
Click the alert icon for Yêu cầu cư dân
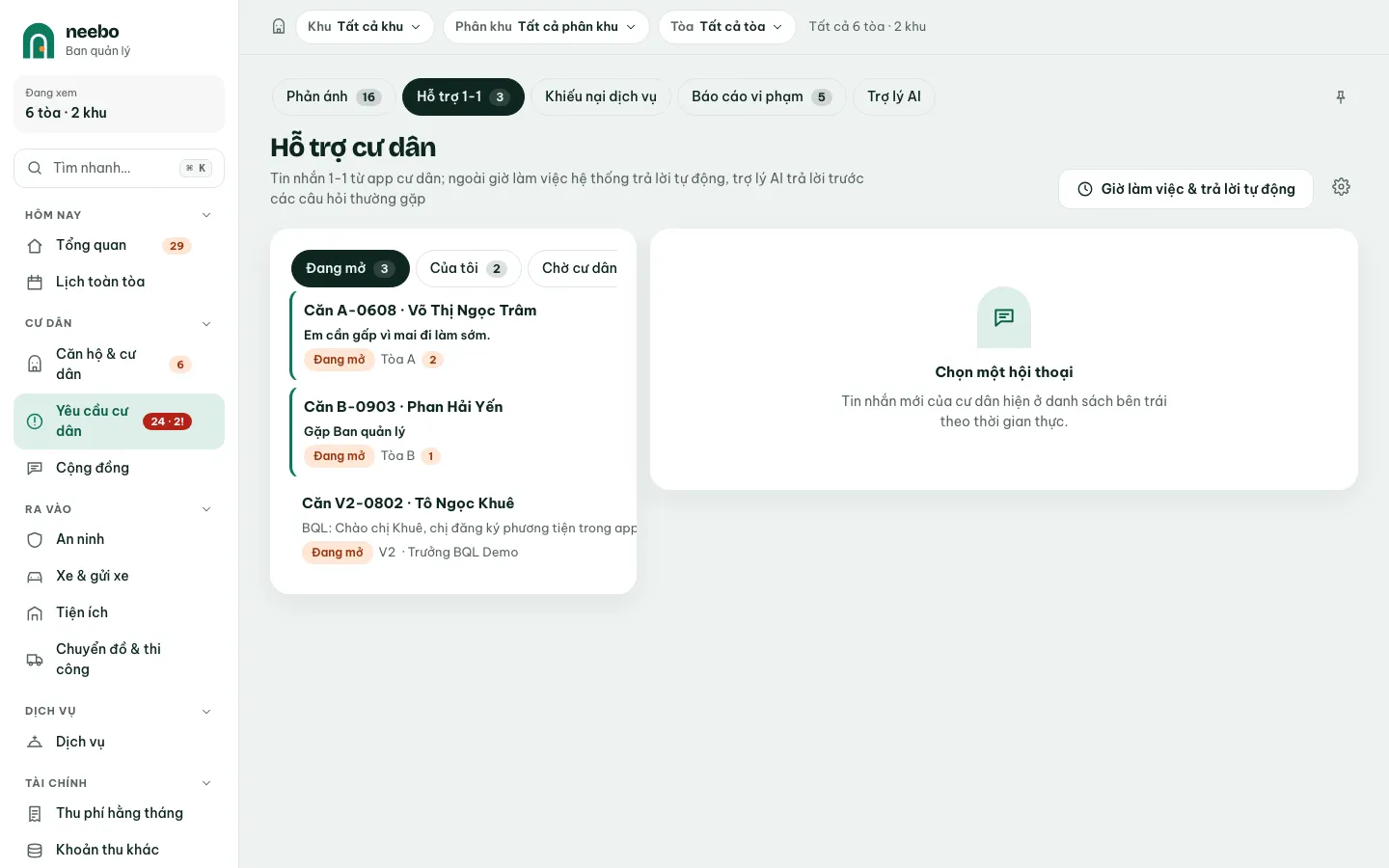click(x=35, y=421)
